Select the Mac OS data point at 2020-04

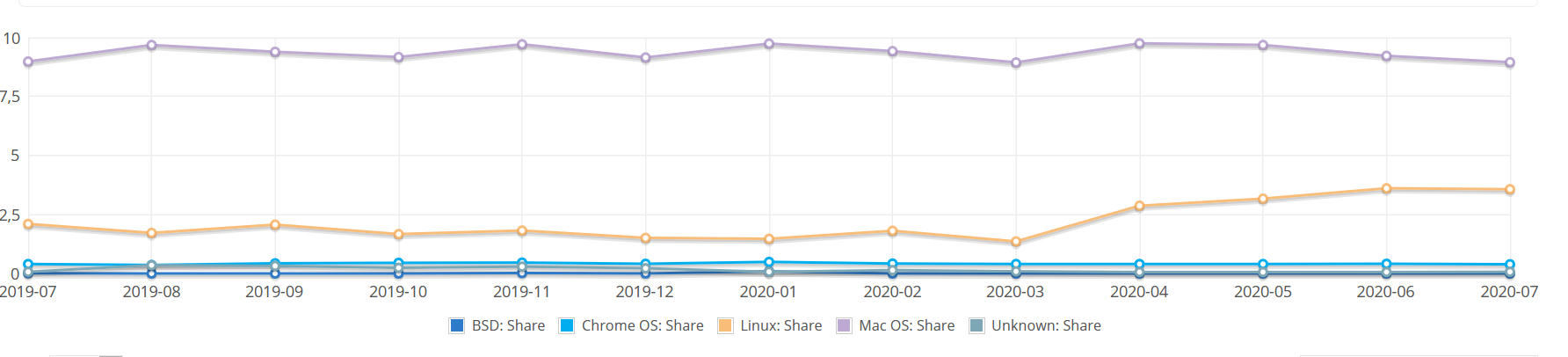click(x=1139, y=43)
